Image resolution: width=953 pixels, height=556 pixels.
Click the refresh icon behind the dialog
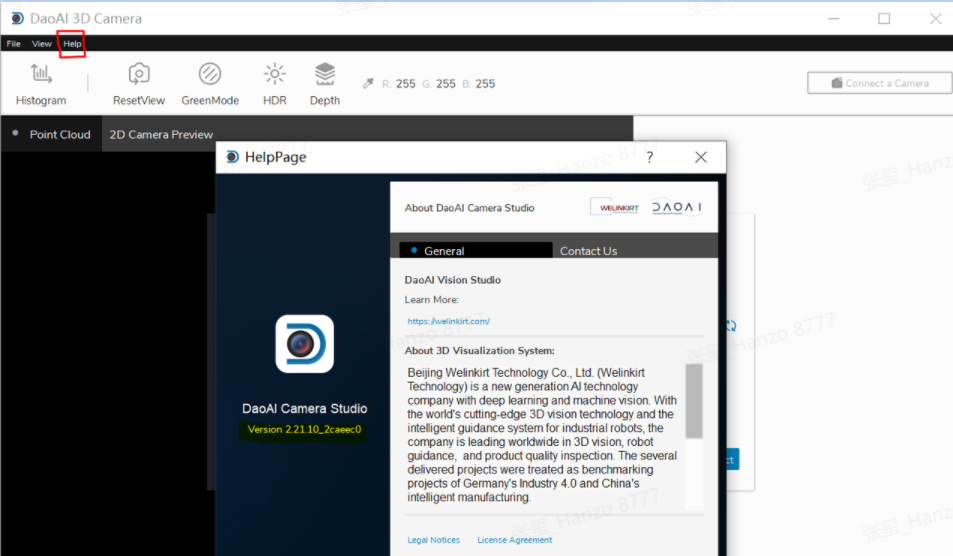pos(731,326)
